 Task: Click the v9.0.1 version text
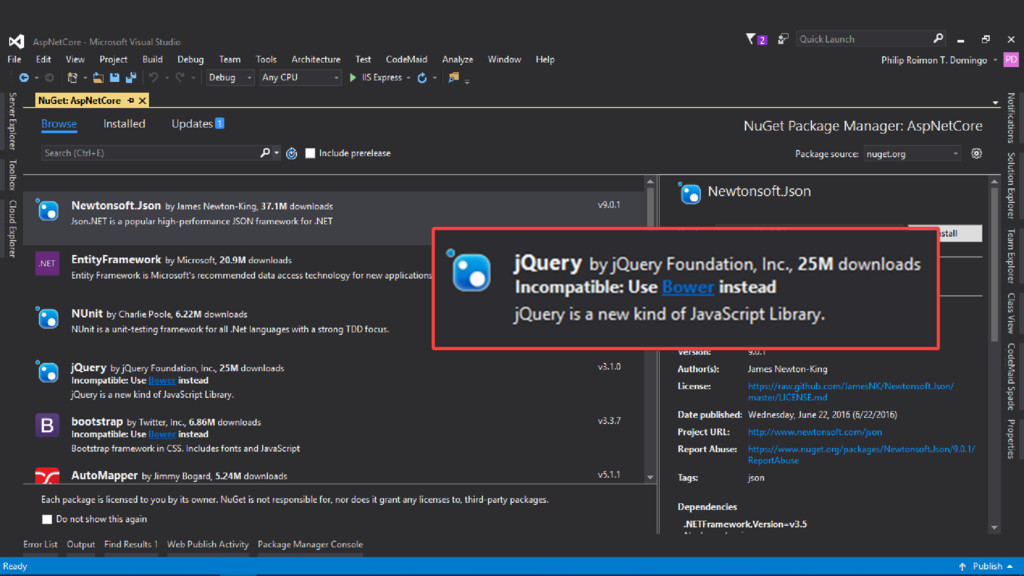609,205
